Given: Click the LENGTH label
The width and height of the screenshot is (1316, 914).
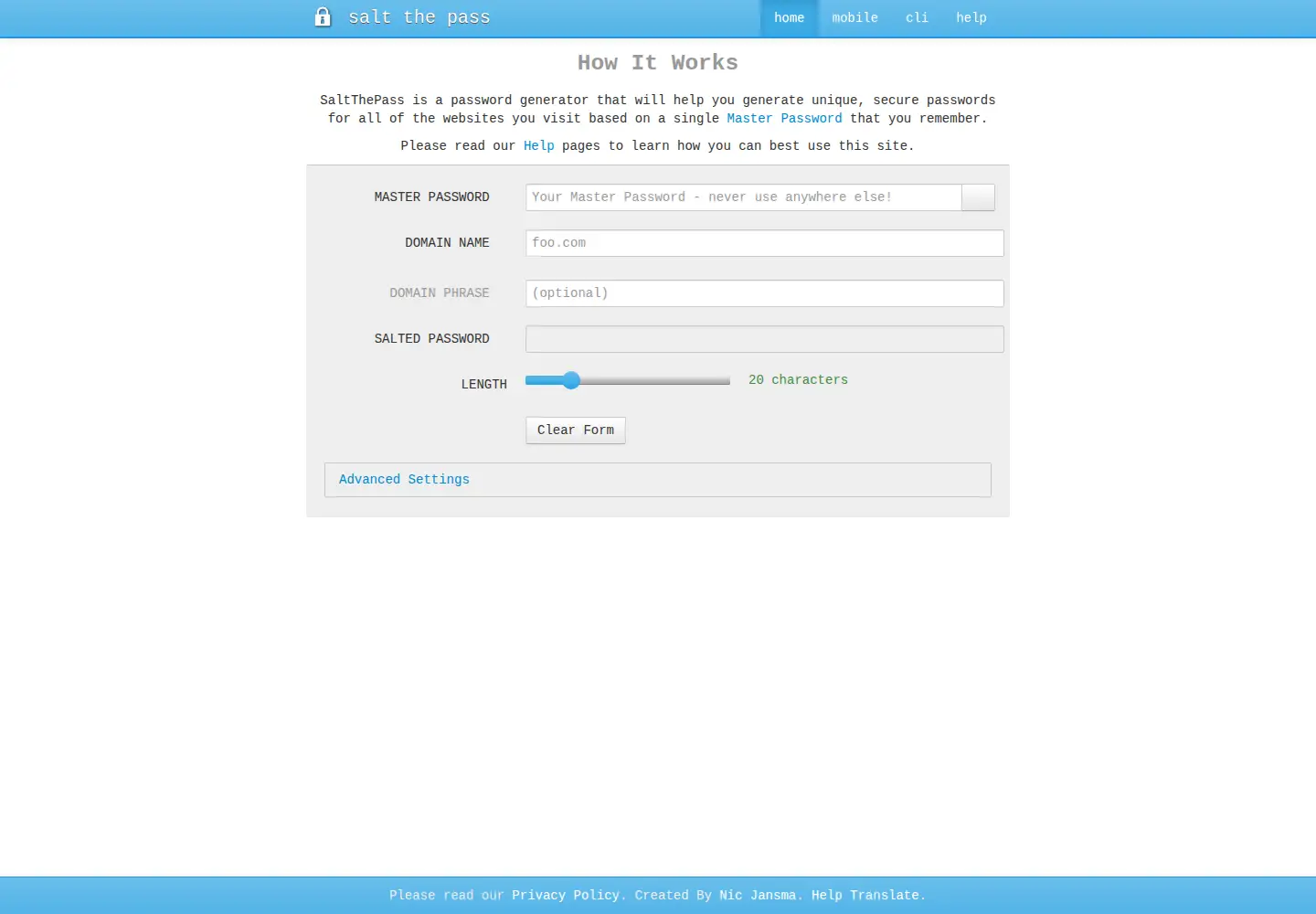Looking at the screenshot, I should coord(483,385).
